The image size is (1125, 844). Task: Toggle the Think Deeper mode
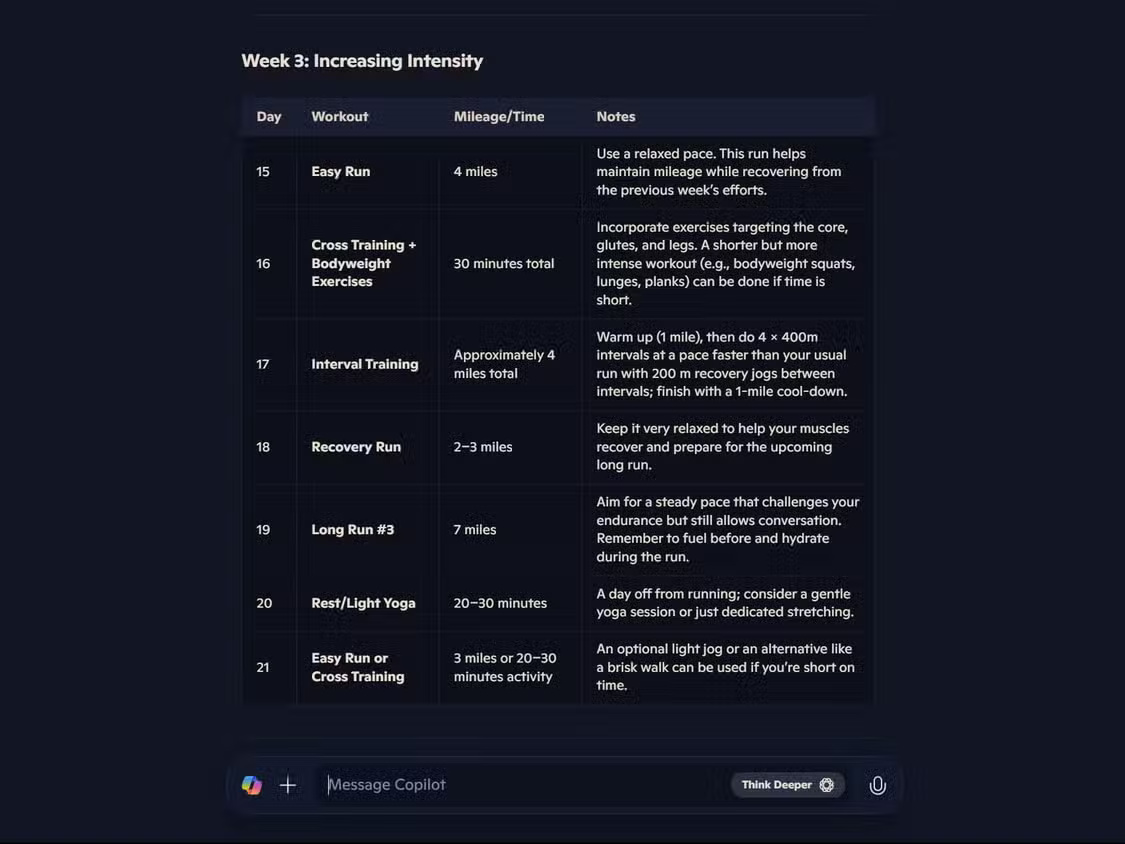788,785
